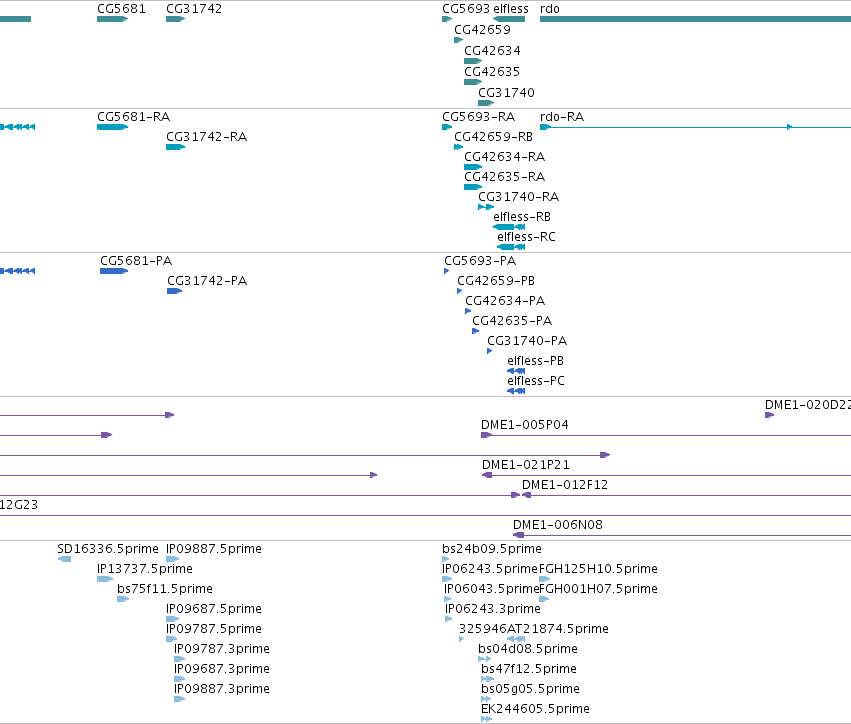Click the IP09887.3prime EST label

click(x=221, y=689)
